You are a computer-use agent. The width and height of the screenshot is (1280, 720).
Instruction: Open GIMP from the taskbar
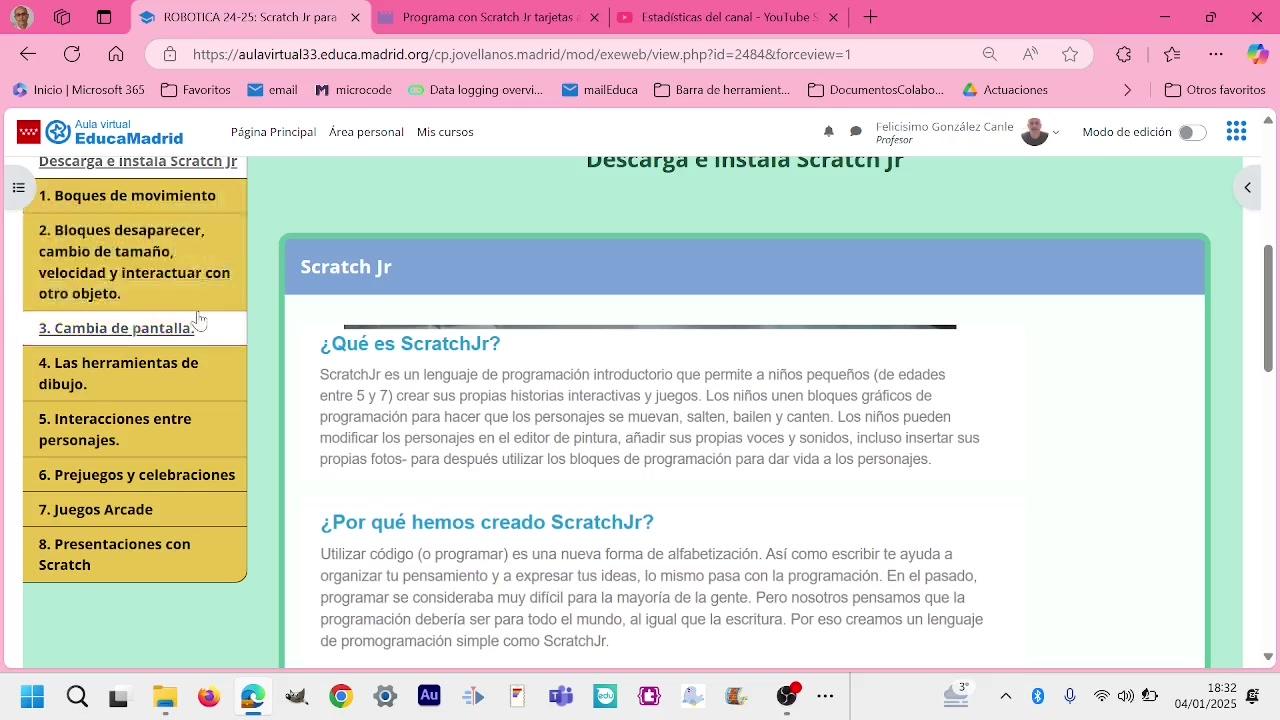(296, 697)
